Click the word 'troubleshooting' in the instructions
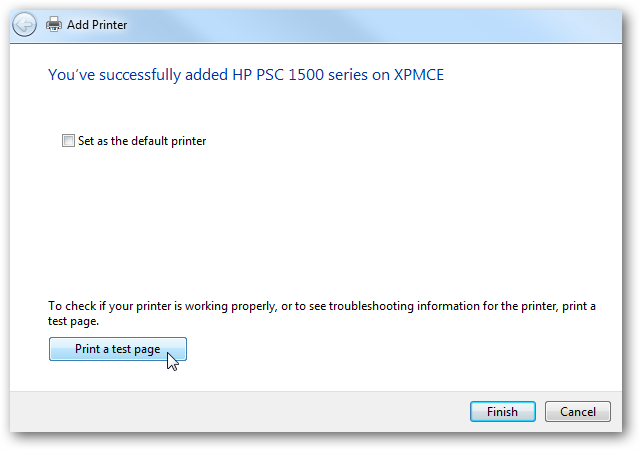The height and width of the screenshot is (450, 640). click(x=371, y=306)
